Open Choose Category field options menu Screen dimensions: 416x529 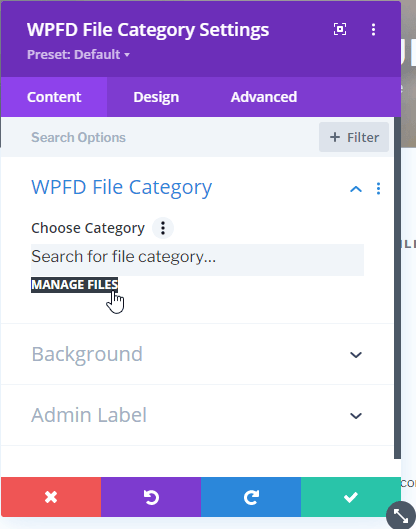163,228
